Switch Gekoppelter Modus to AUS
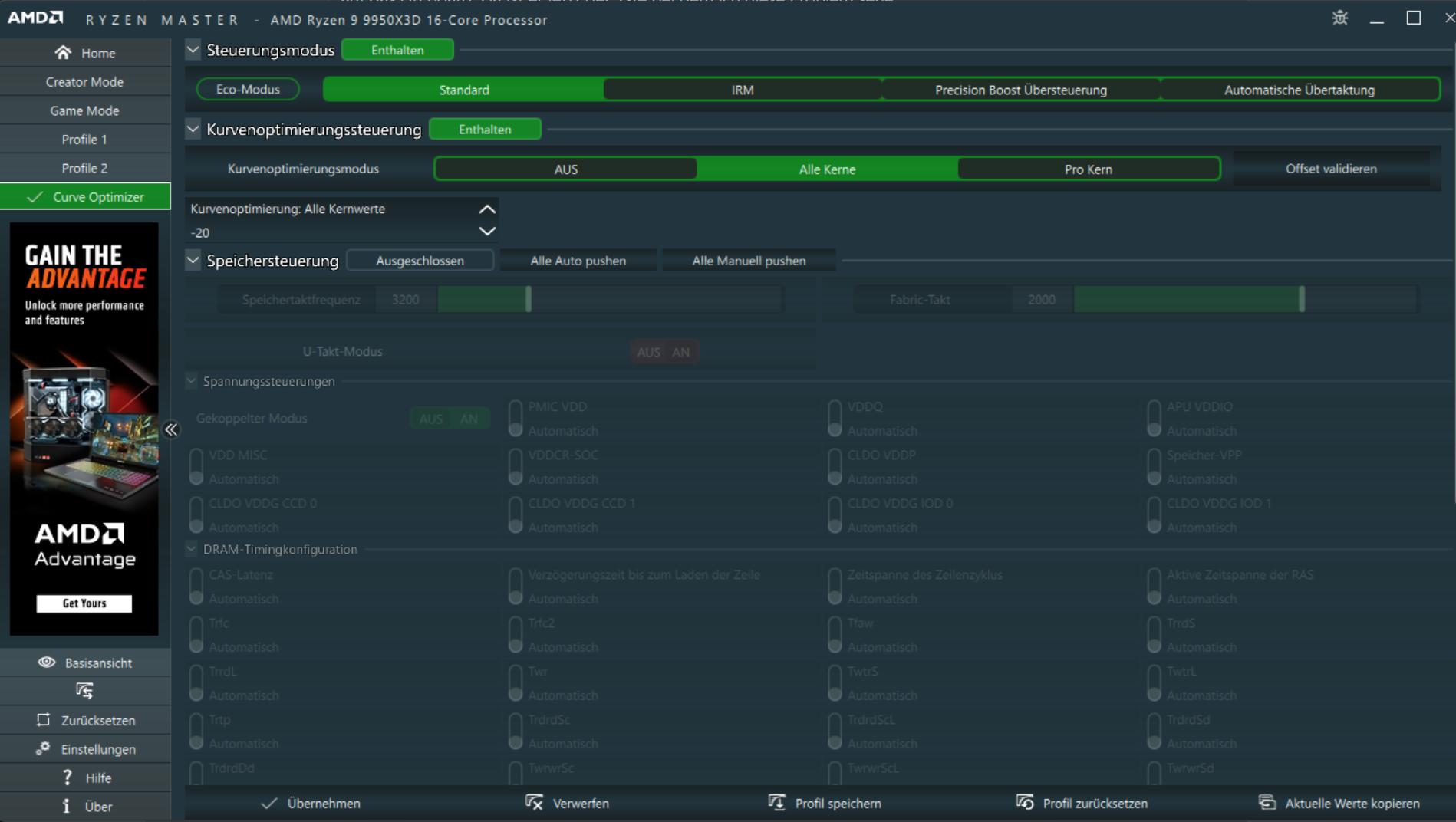1456x822 pixels. coord(430,419)
